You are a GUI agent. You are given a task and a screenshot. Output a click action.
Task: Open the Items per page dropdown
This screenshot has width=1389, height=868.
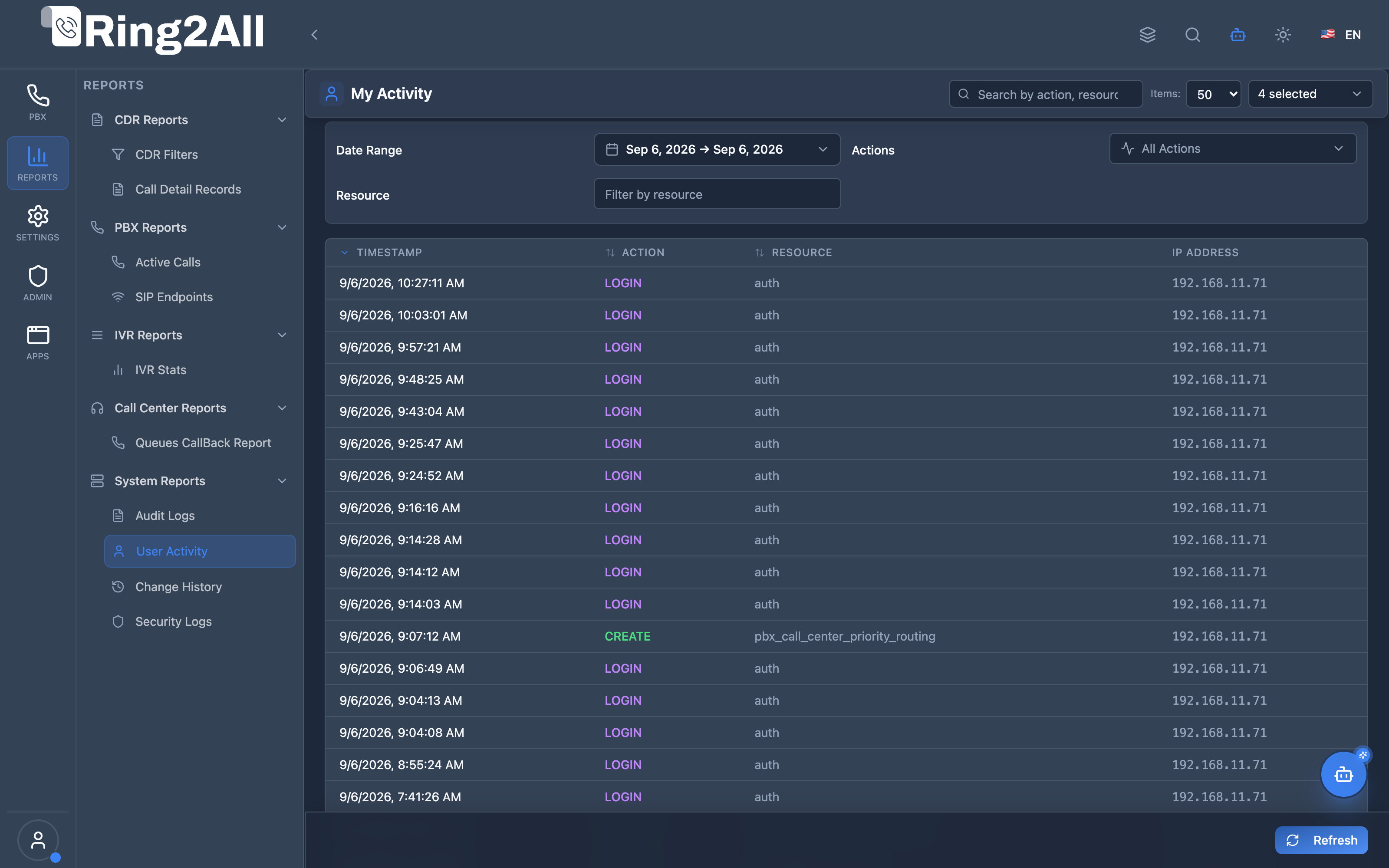(x=1213, y=94)
